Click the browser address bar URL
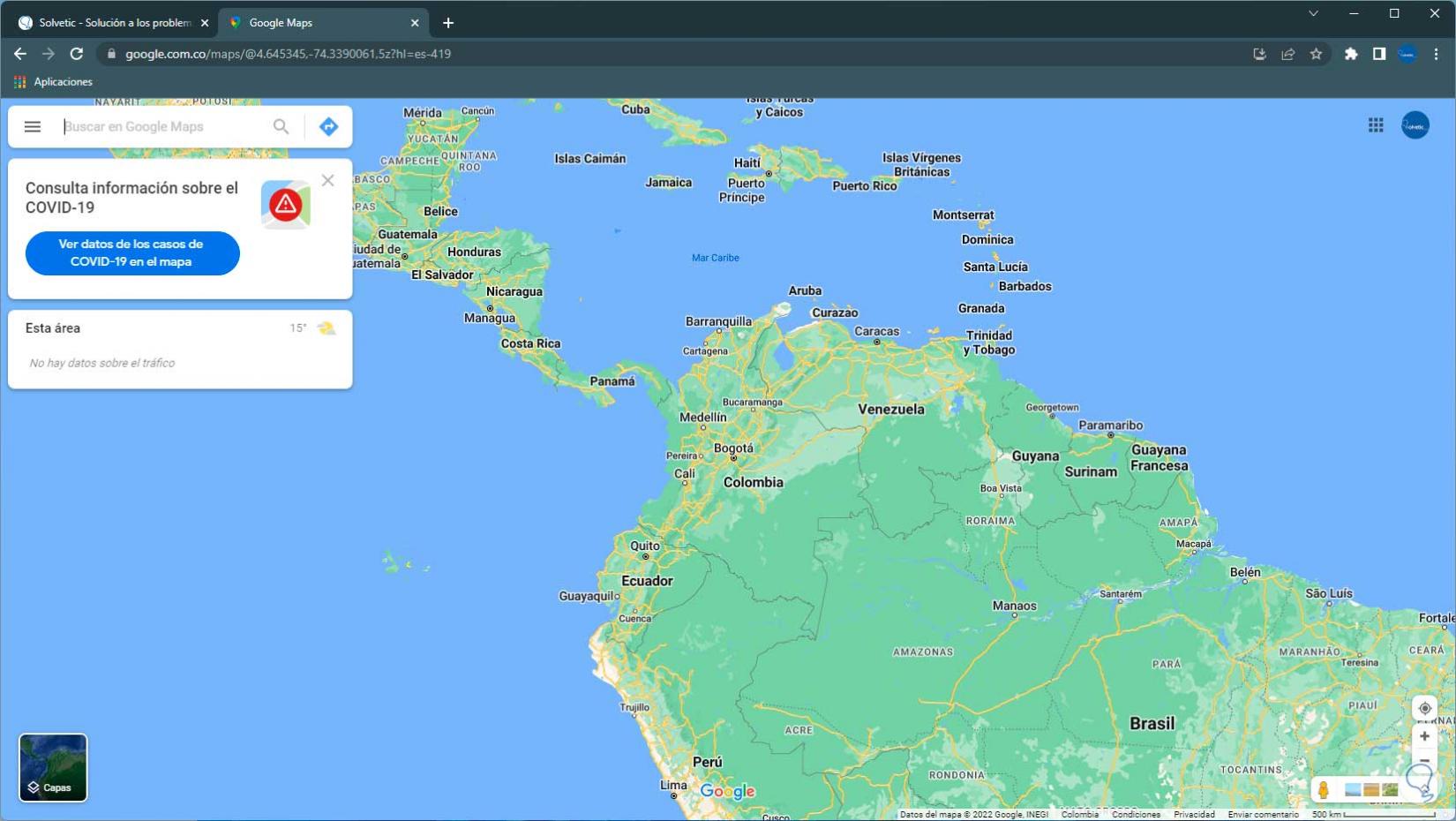 coord(288,54)
